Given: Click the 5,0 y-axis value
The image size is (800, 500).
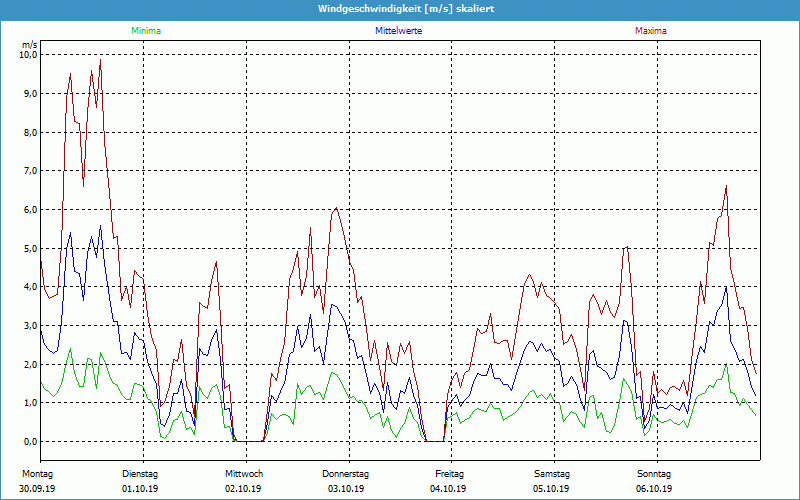Looking at the screenshot, I should point(31,248).
